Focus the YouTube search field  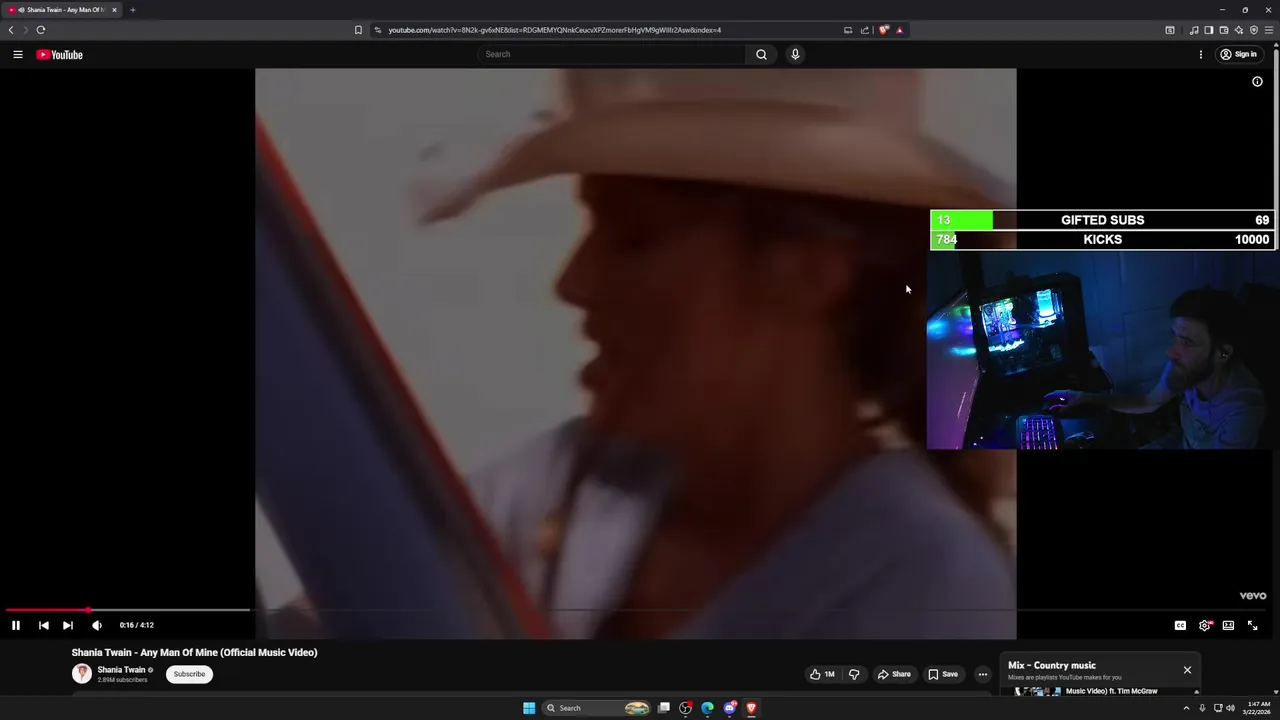[x=612, y=55]
